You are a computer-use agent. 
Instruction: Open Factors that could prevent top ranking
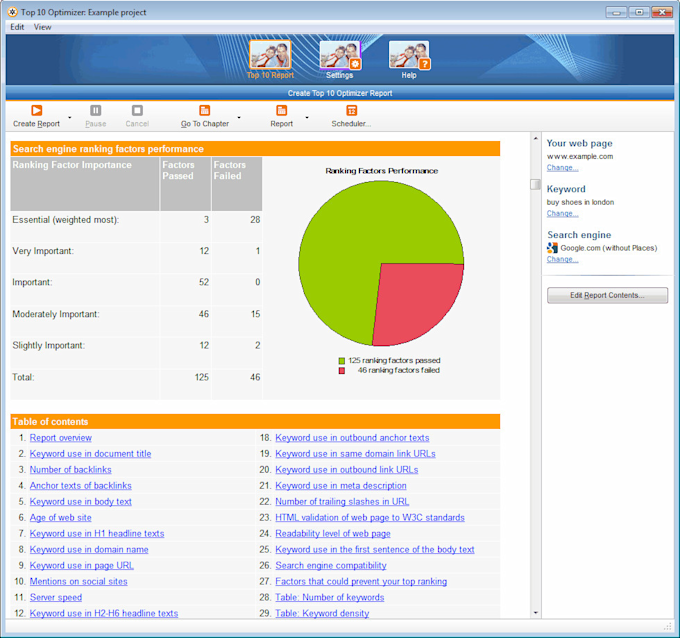click(361, 582)
